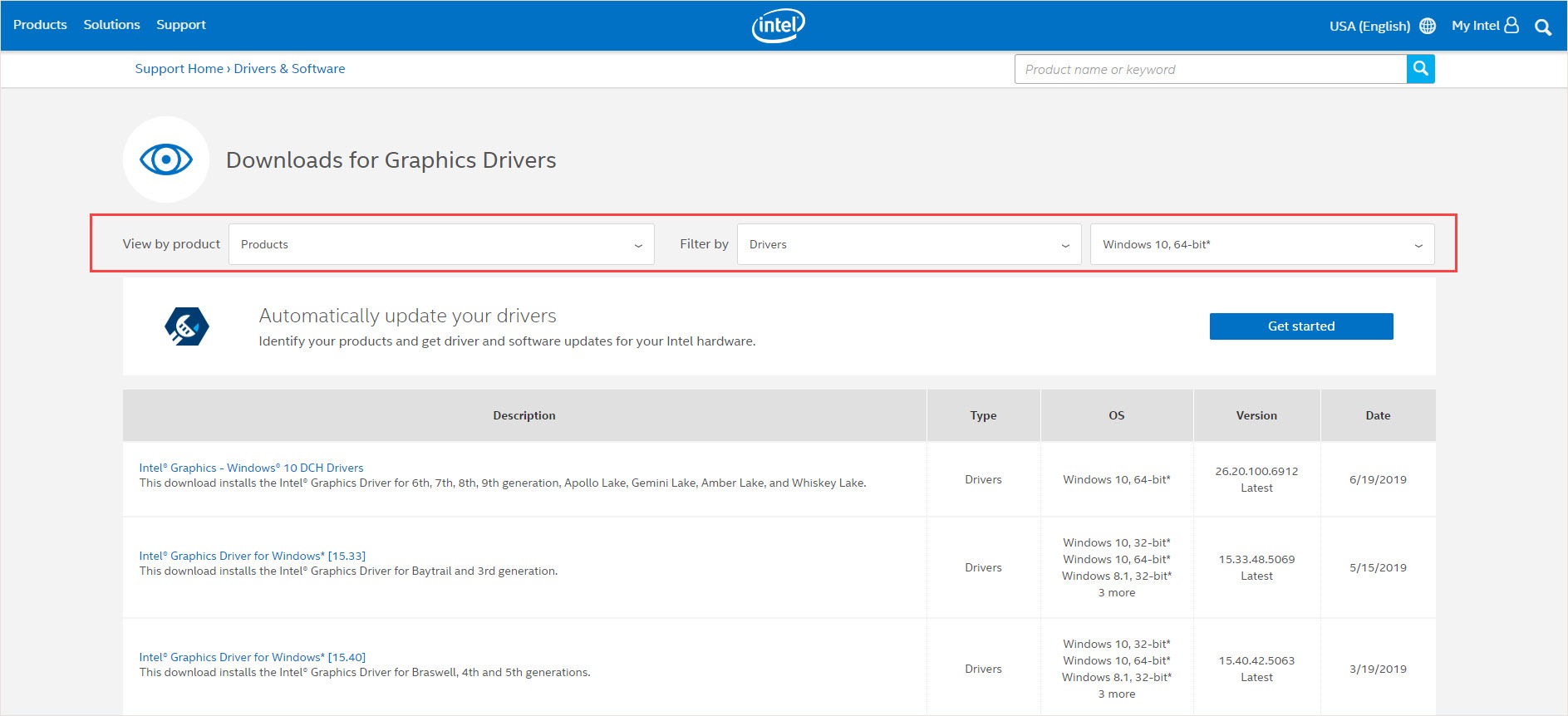Image resolution: width=1568 pixels, height=716 pixels.
Task: Open the globe language selector icon
Action: tap(1428, 26)
